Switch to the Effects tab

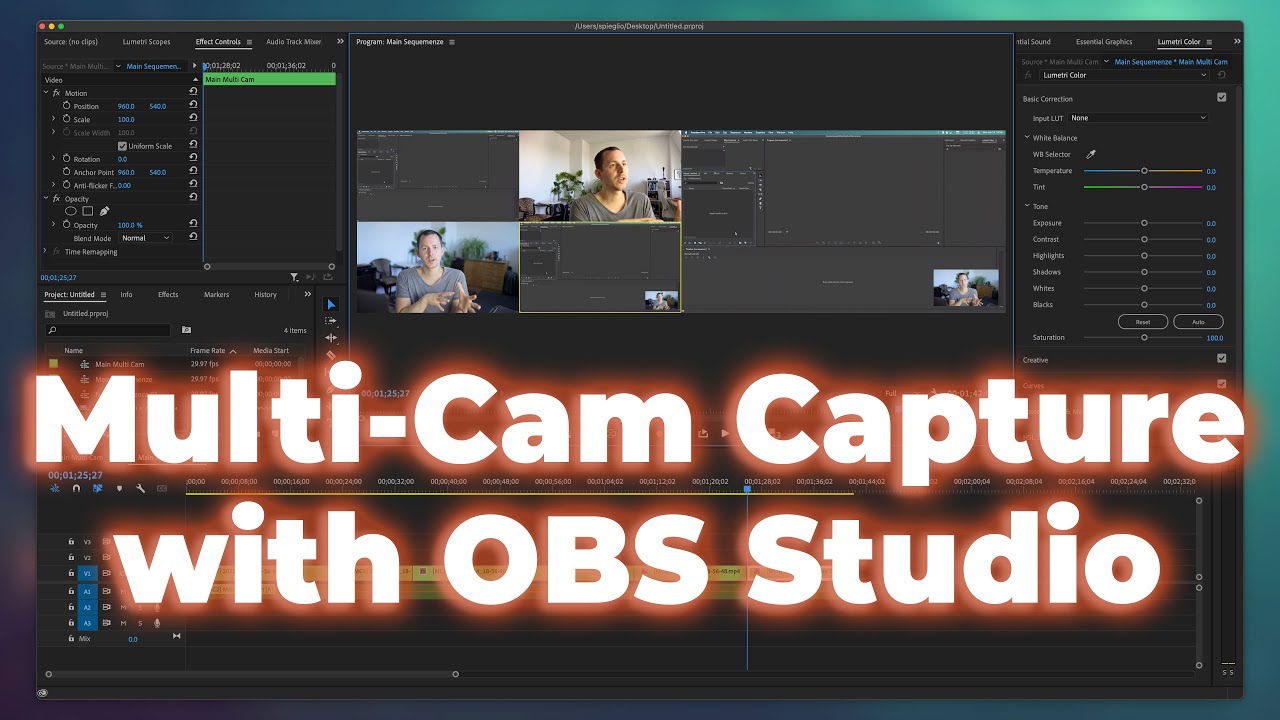pyautogui.click(x=168, y=295)
